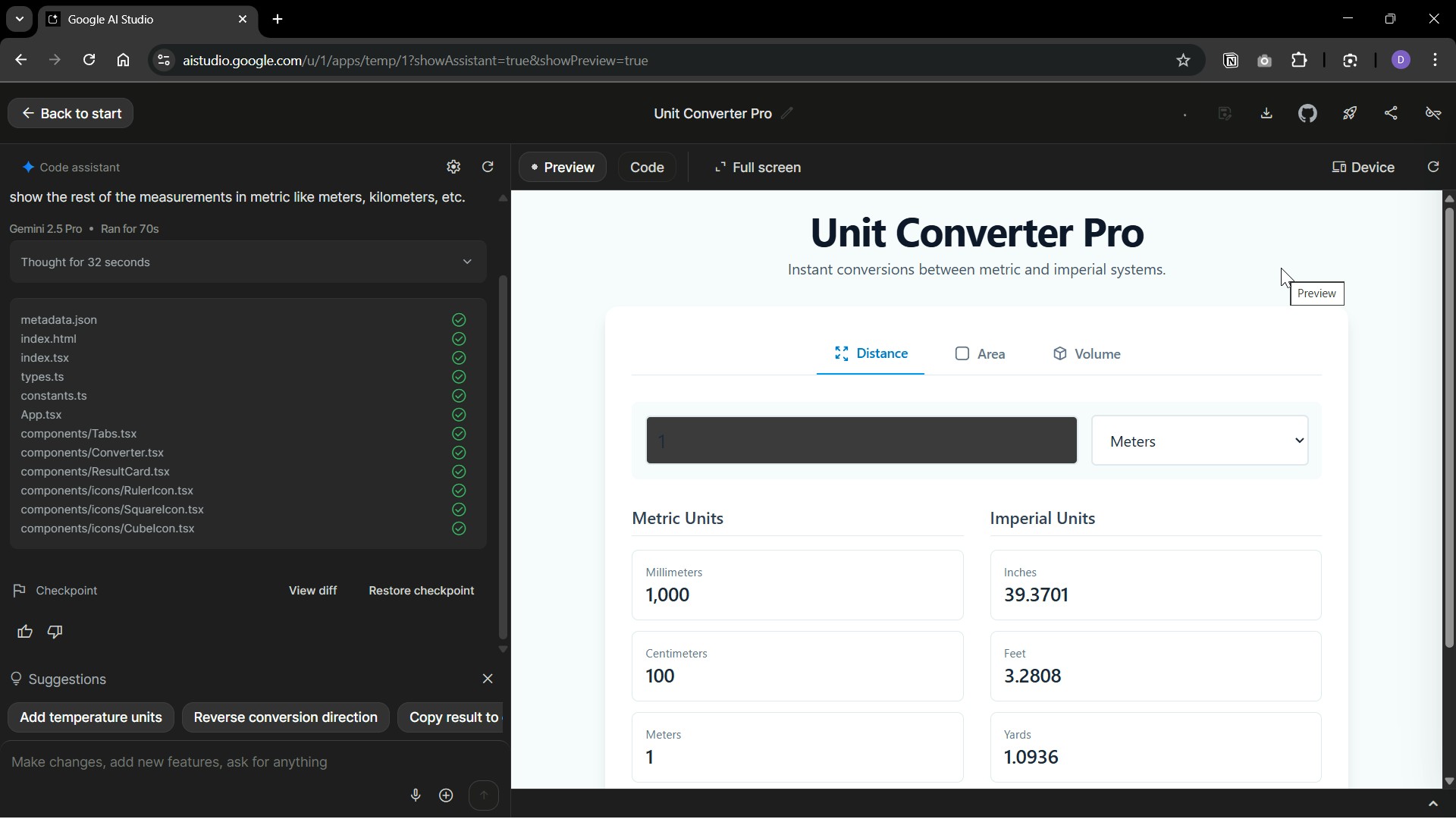
Task: Reload the preview pane
Action: pyautogui.click(x=1433, y=167)
